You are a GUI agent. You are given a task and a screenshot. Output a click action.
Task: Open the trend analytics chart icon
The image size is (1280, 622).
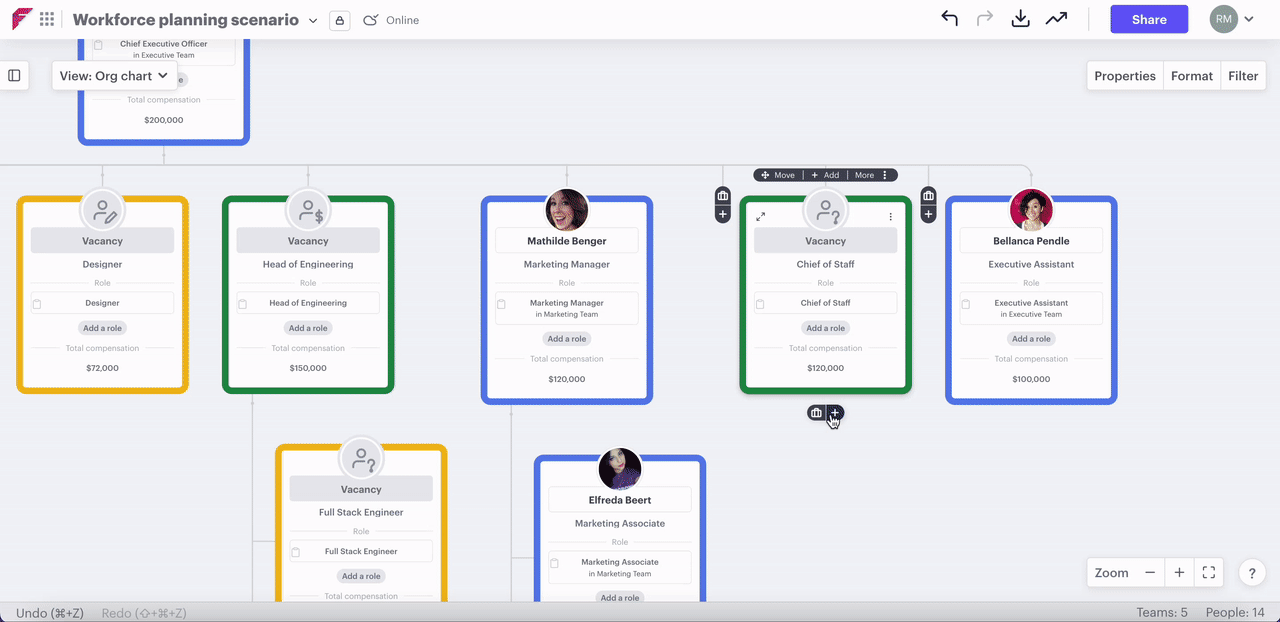(1056, 19)
